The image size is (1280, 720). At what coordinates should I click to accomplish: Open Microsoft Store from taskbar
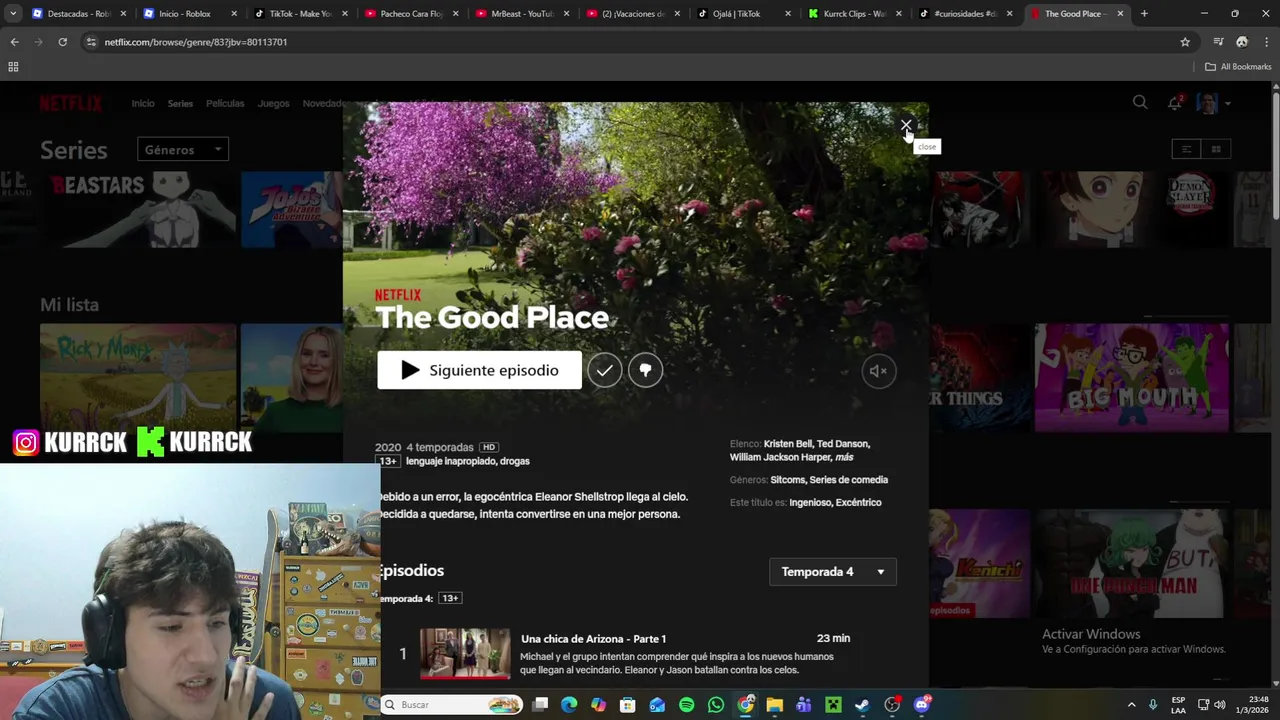point(628,705)
